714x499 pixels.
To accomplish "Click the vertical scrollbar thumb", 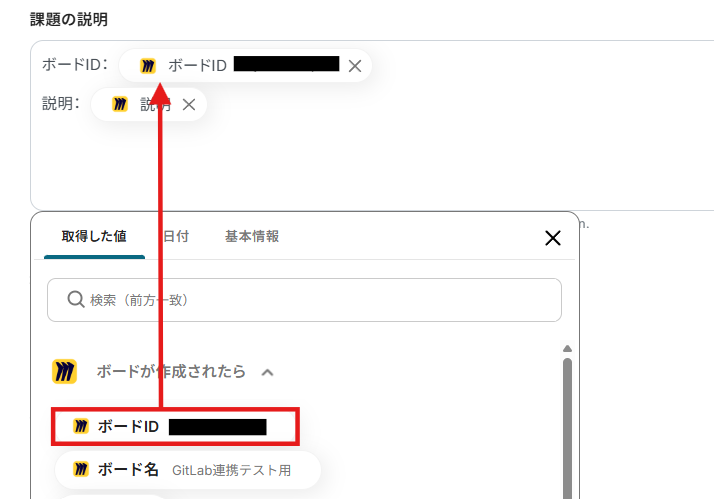I will coord(567,428).
